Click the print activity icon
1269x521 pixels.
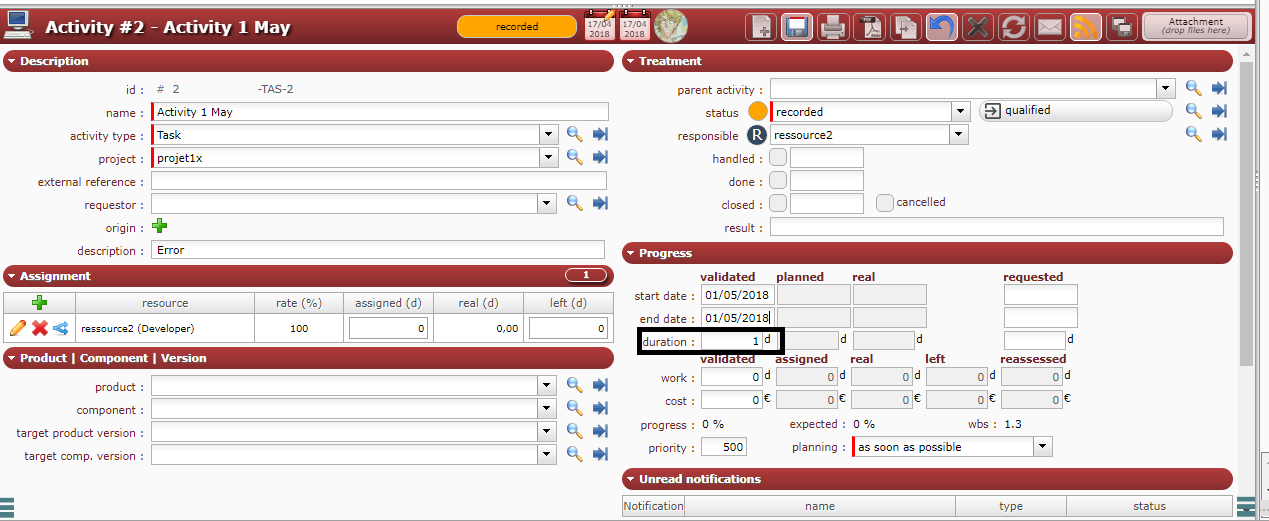pyautogui.click(x=833, y=27)
